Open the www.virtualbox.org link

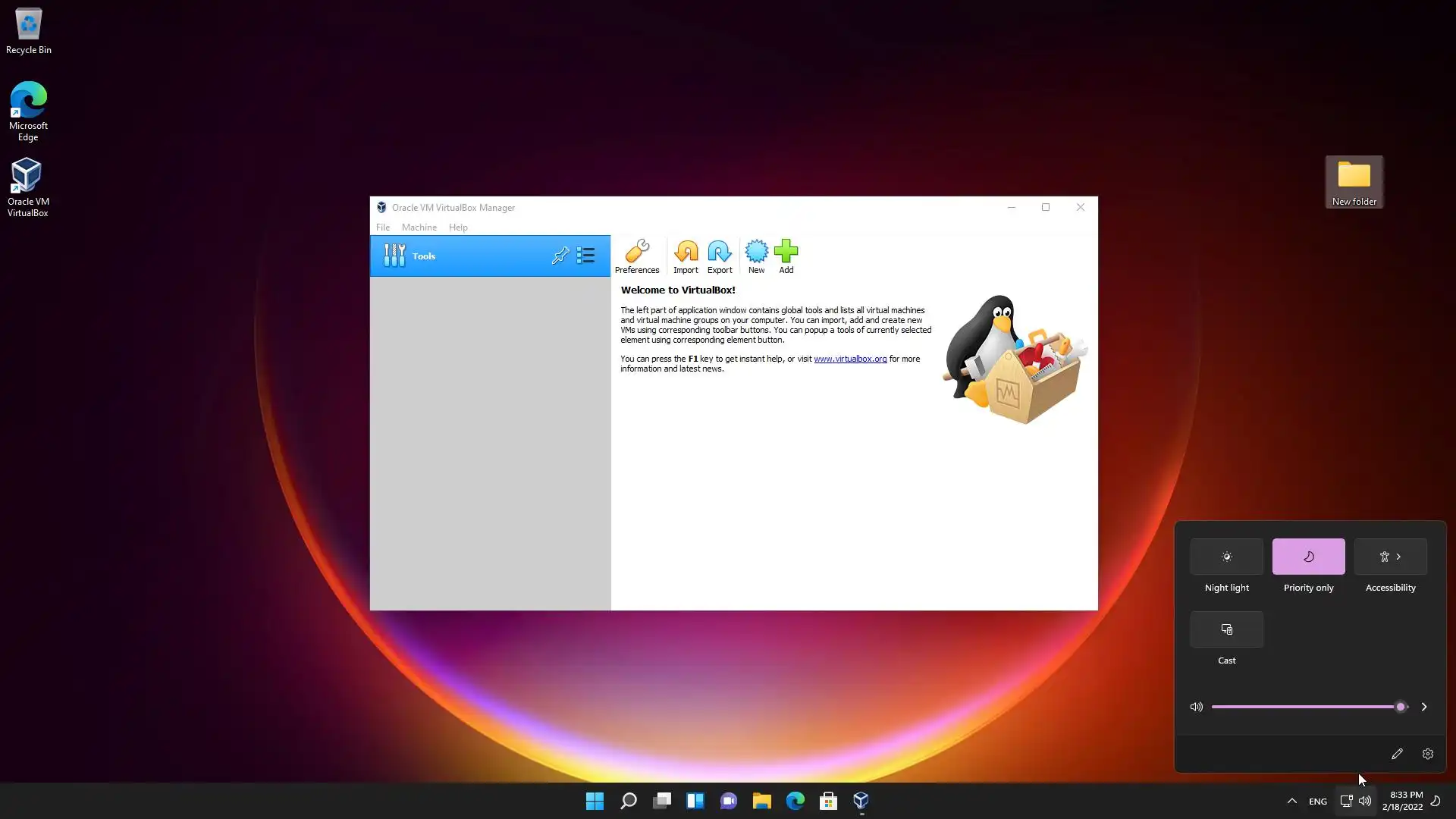[849, 359]
